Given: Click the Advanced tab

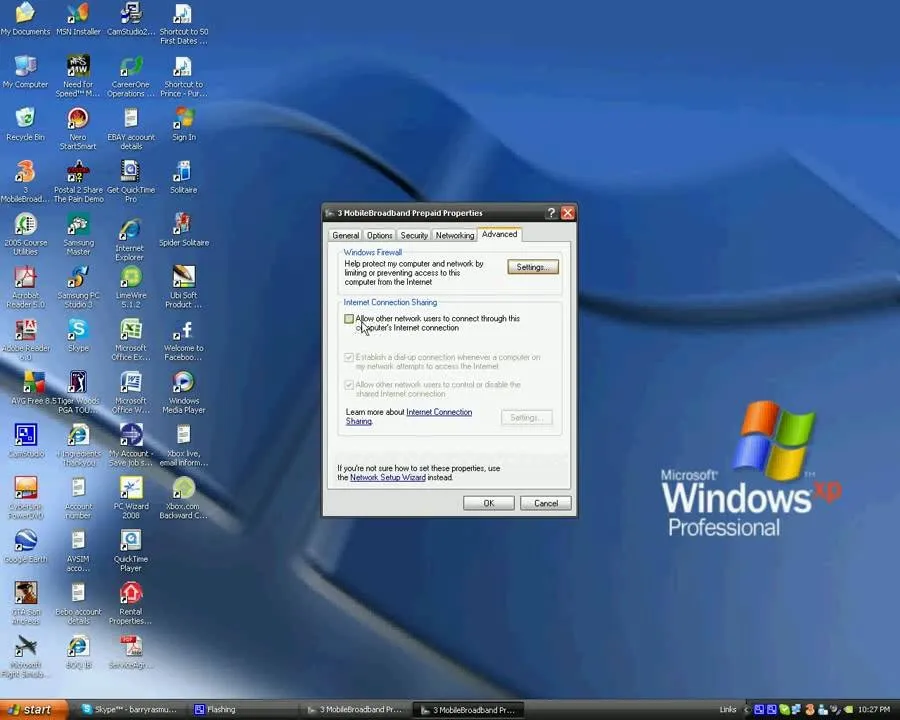Looking at the screenshot, I should [x=499, y=234].
